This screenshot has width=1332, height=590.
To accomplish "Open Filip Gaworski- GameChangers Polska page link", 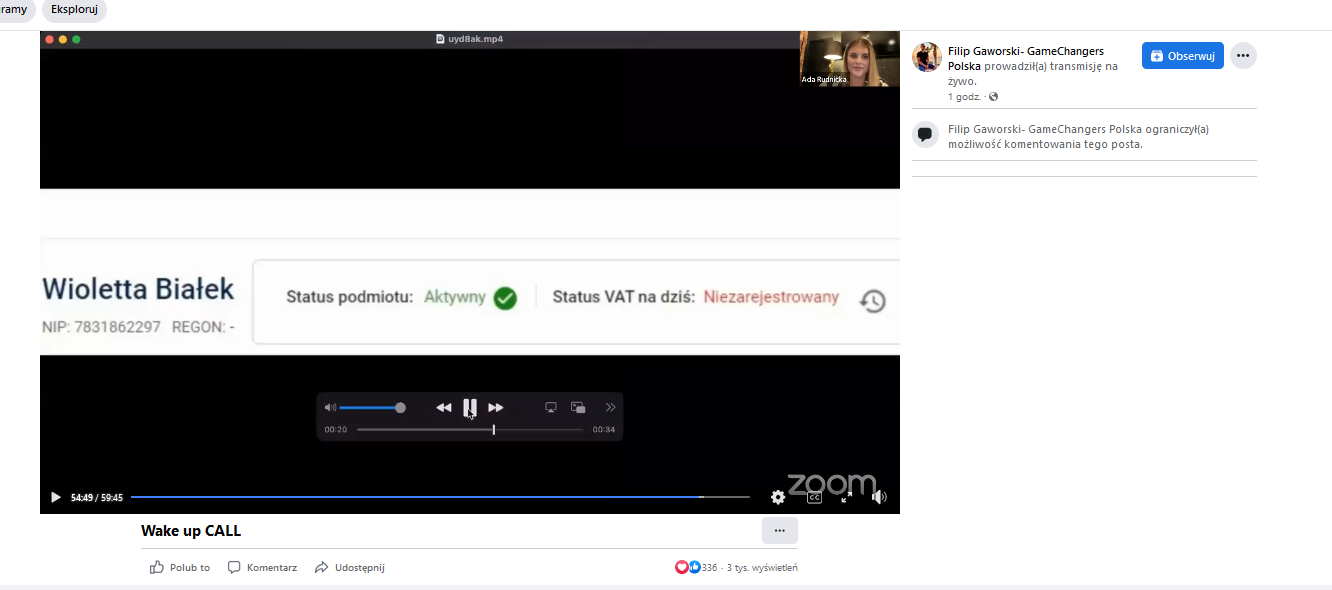I will (1025, 51).
